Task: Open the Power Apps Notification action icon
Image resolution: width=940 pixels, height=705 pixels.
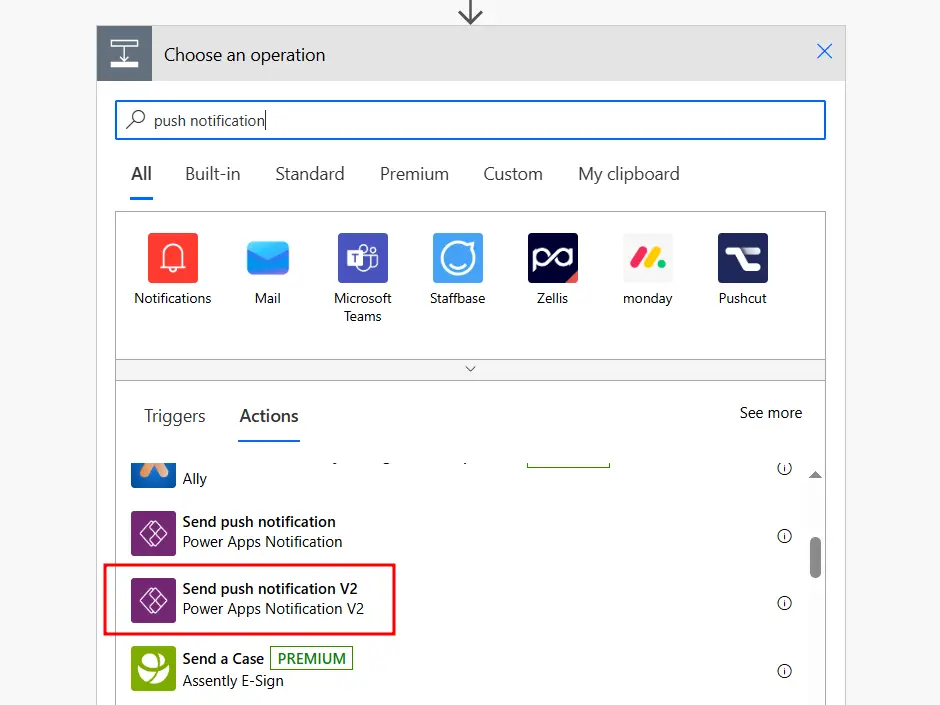Action: point(153,533)
